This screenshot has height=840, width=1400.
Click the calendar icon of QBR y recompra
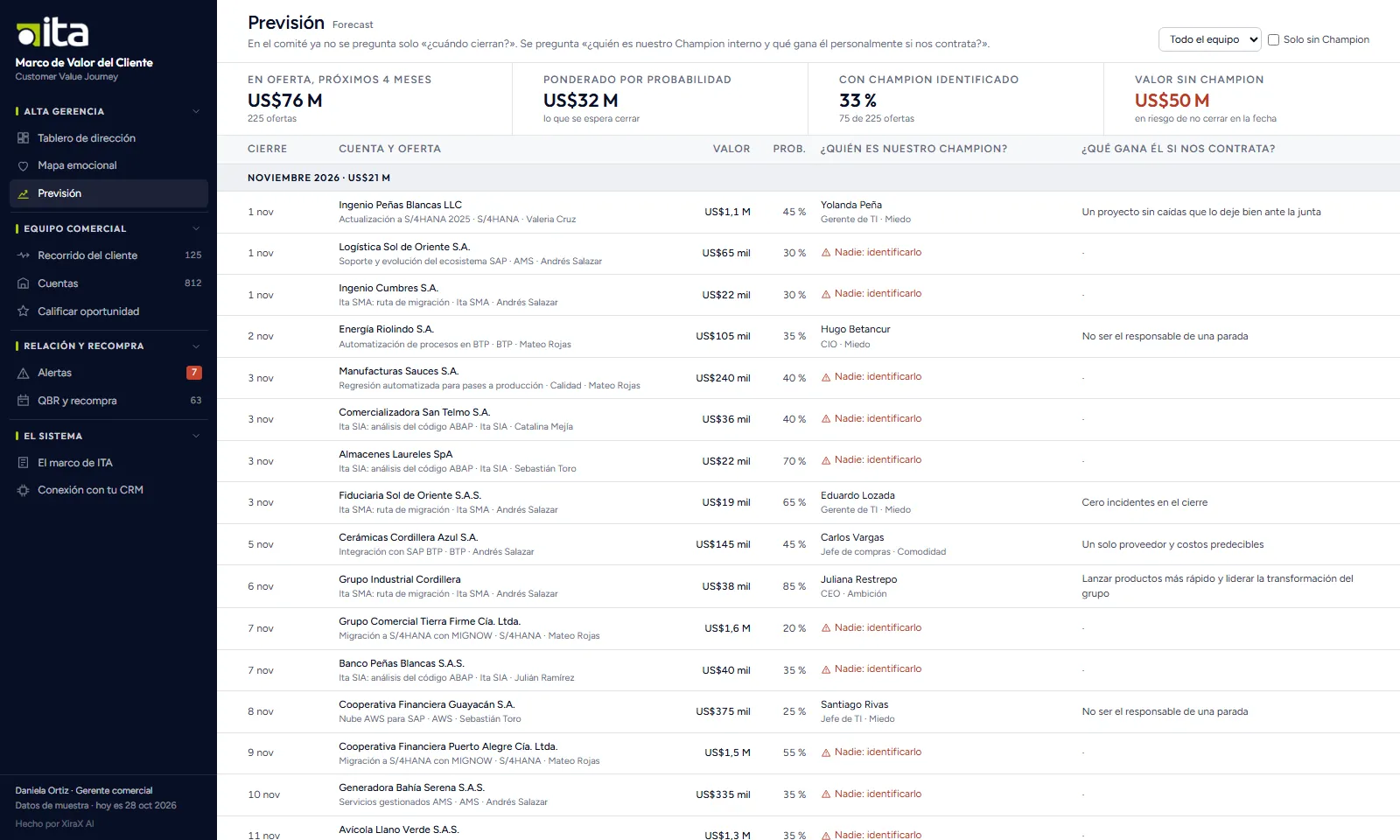pos(23,401)
